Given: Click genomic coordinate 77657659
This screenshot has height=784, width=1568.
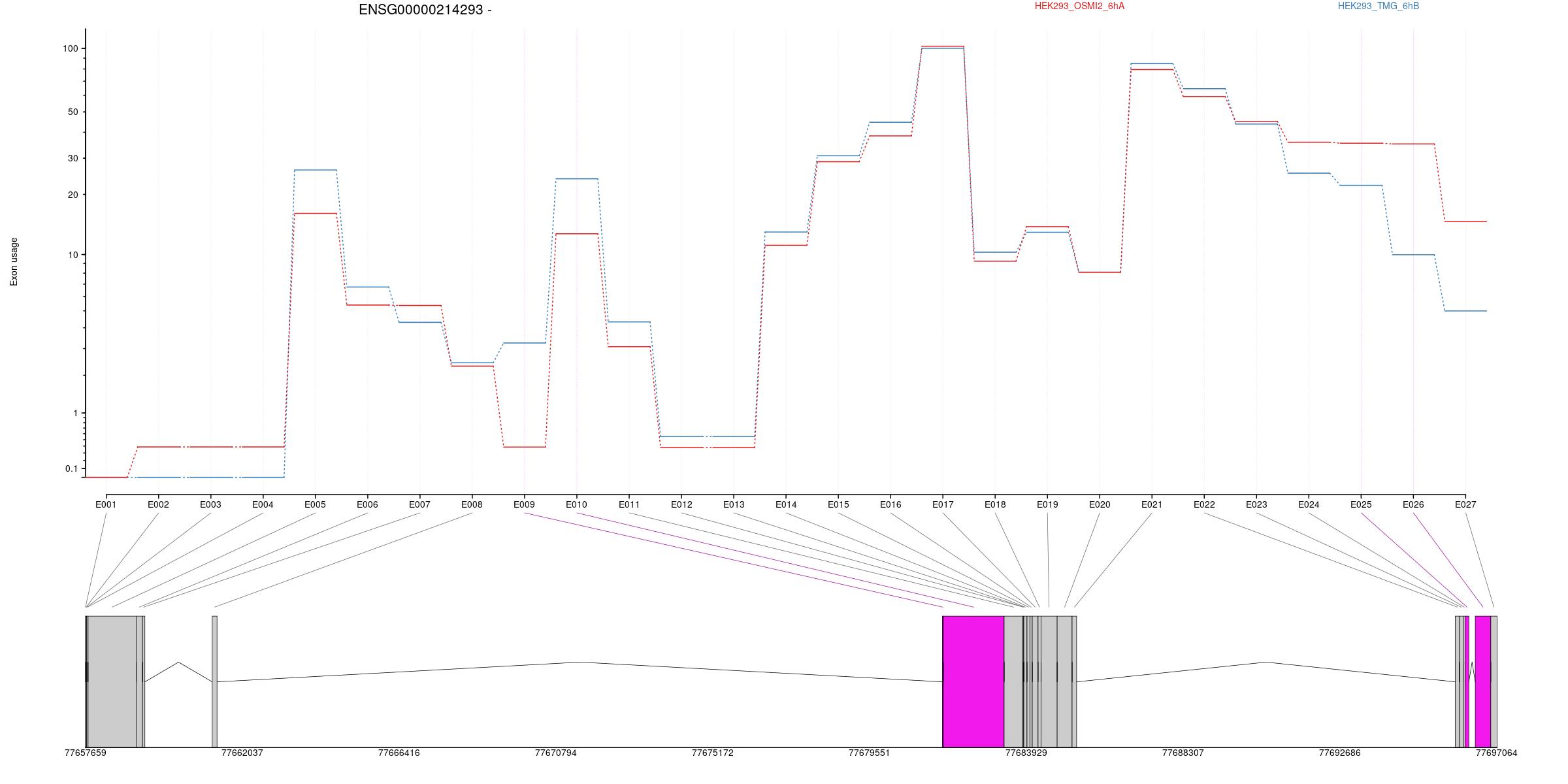Looking at the screenshot, I should [x=86, y=753].
